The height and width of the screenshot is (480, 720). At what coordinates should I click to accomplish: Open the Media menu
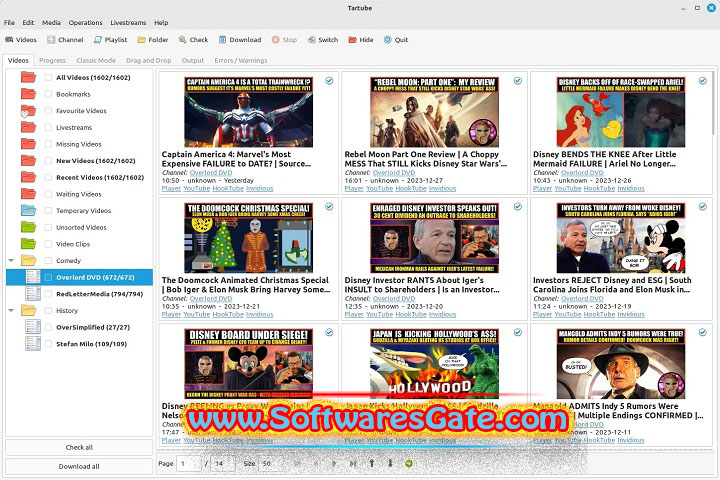(x=51, y=23)
